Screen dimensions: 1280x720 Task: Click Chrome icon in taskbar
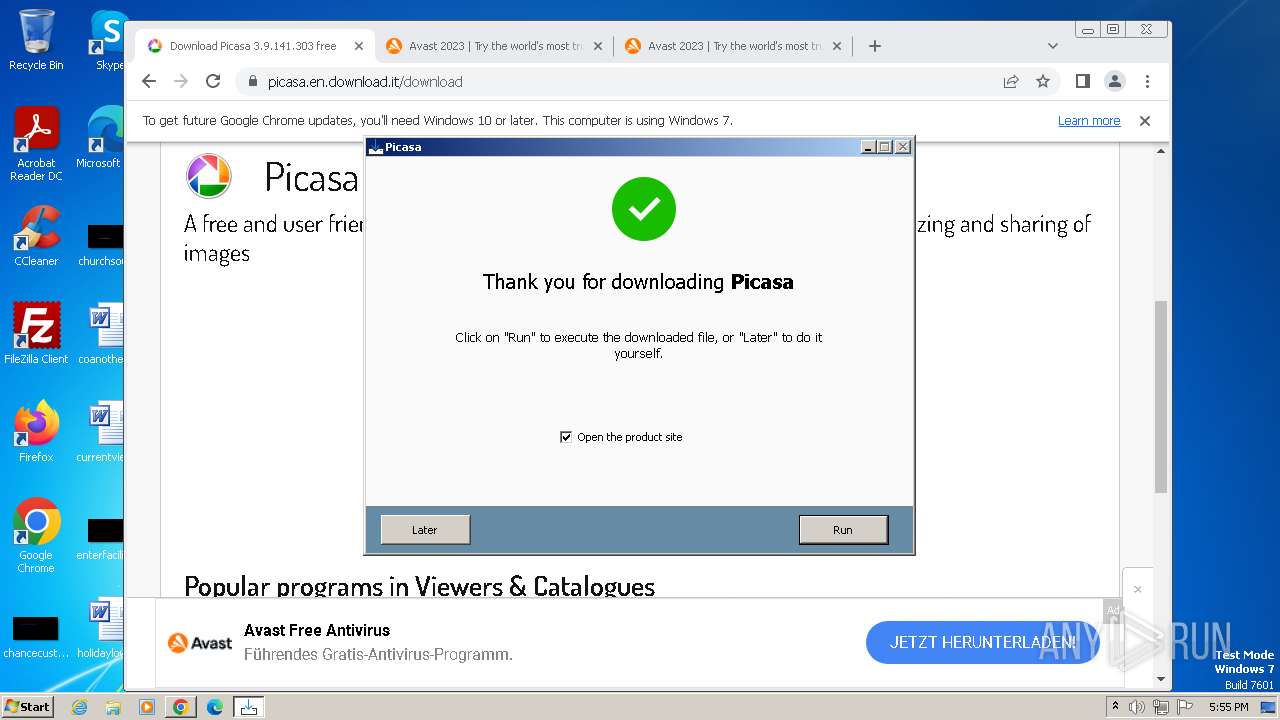pyautogui.click(x=180, y=707)
